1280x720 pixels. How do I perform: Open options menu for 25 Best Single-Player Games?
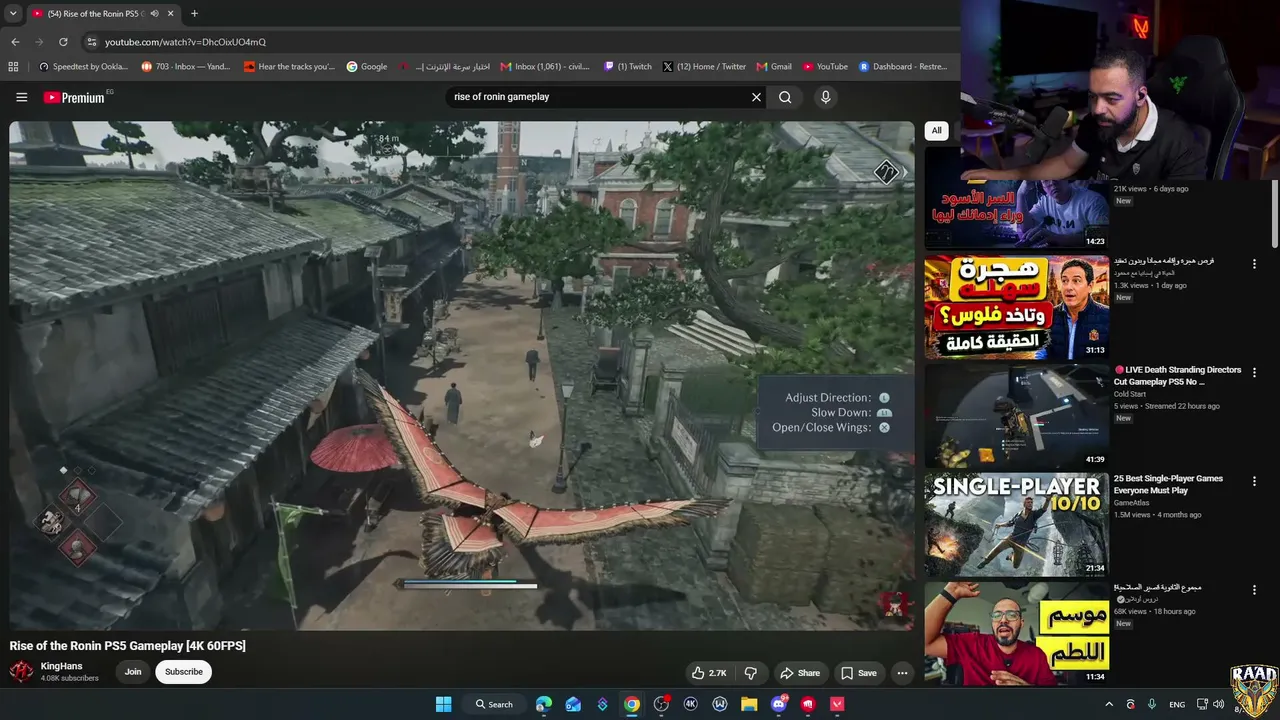click(1254, 482)
